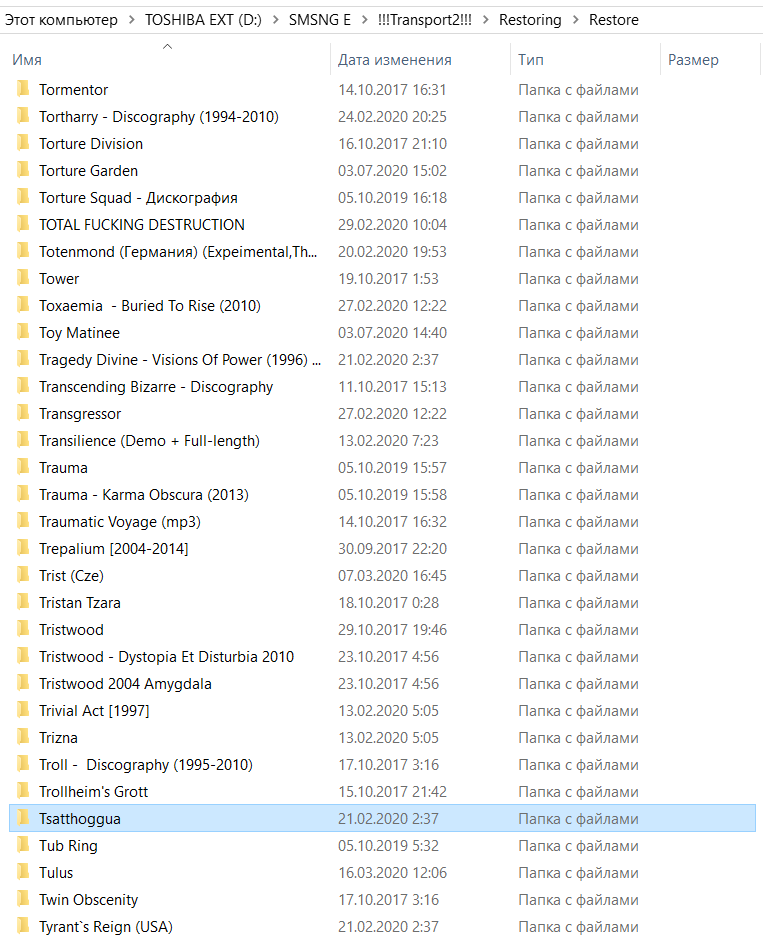Select Totenmond (Германия) folder name
The height and width of the screenshot is (949, 763).
(x=178, y=252)
